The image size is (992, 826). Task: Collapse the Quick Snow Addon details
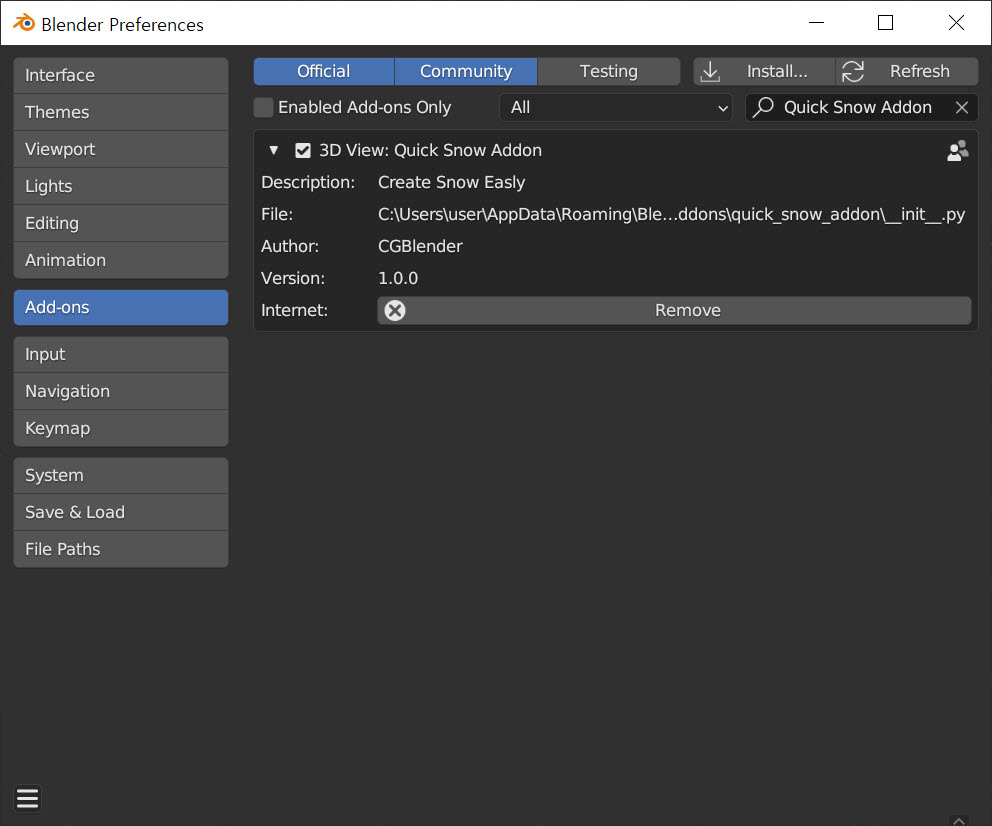point(274,151)
